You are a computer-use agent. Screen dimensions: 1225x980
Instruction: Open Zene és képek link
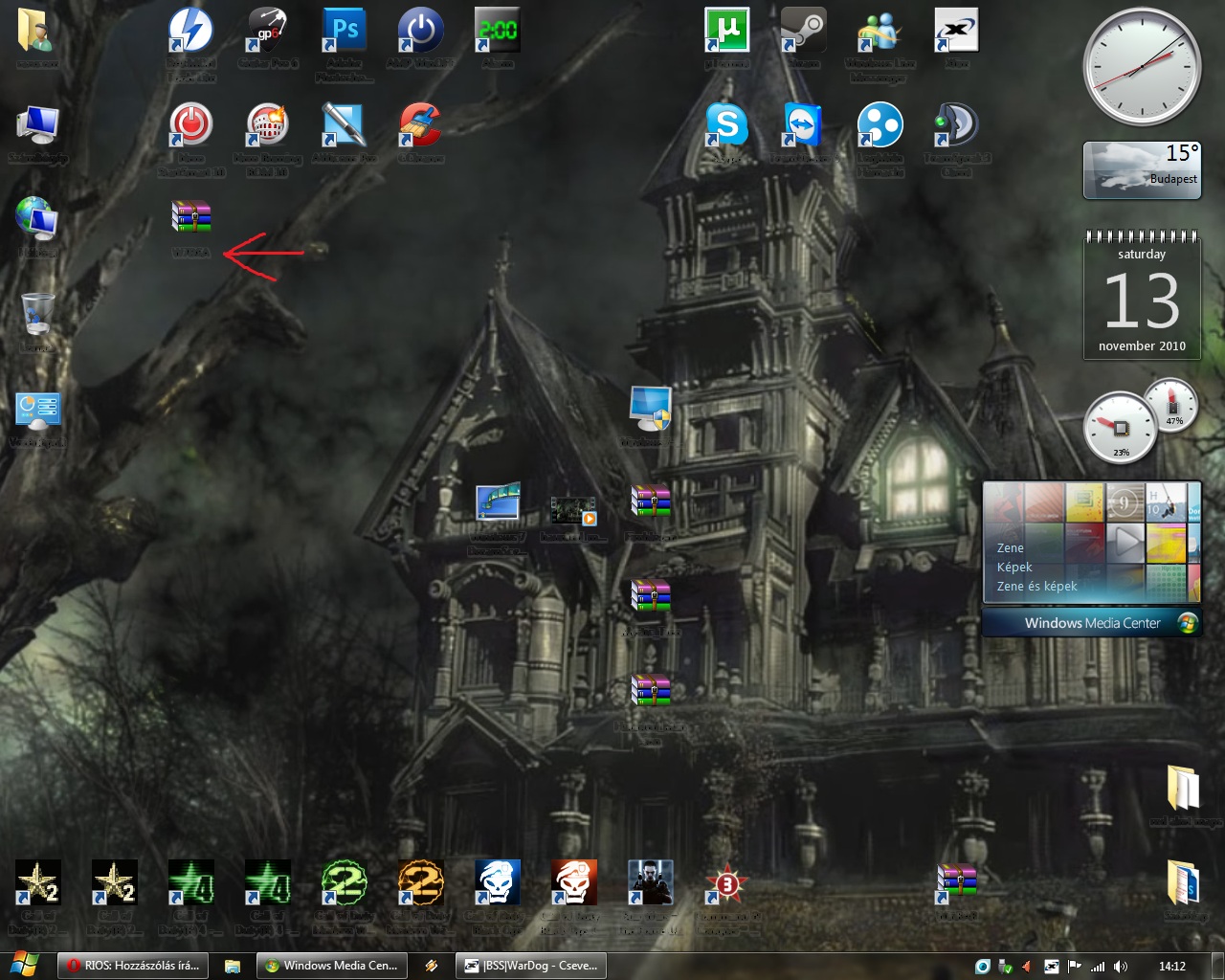(x=1036, y=586)
